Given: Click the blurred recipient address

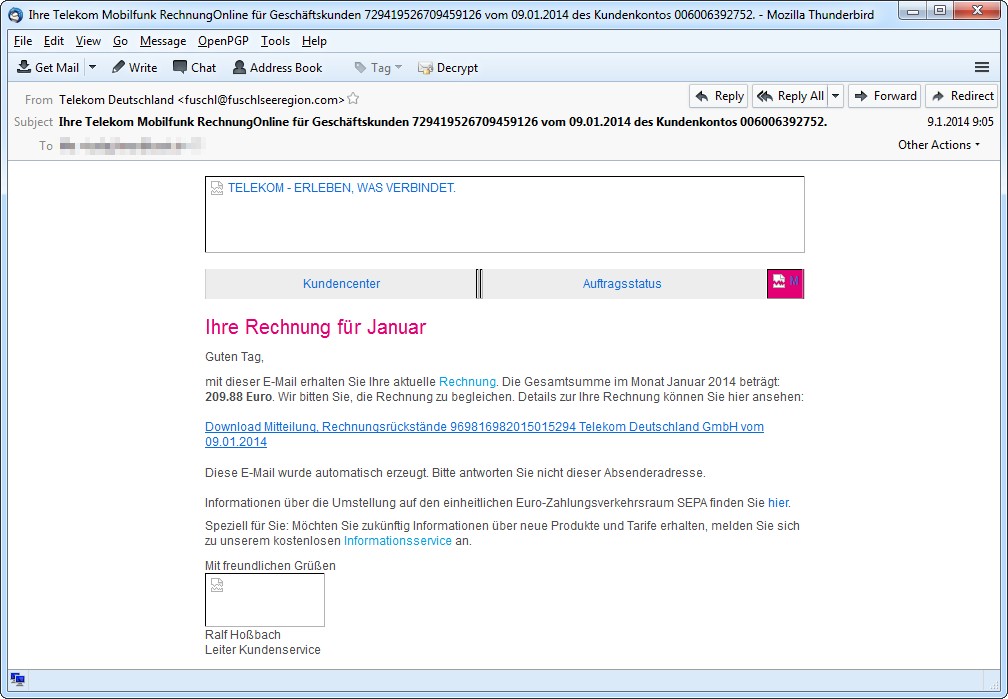Looking at the screenshot, I should tap(132, 145).
